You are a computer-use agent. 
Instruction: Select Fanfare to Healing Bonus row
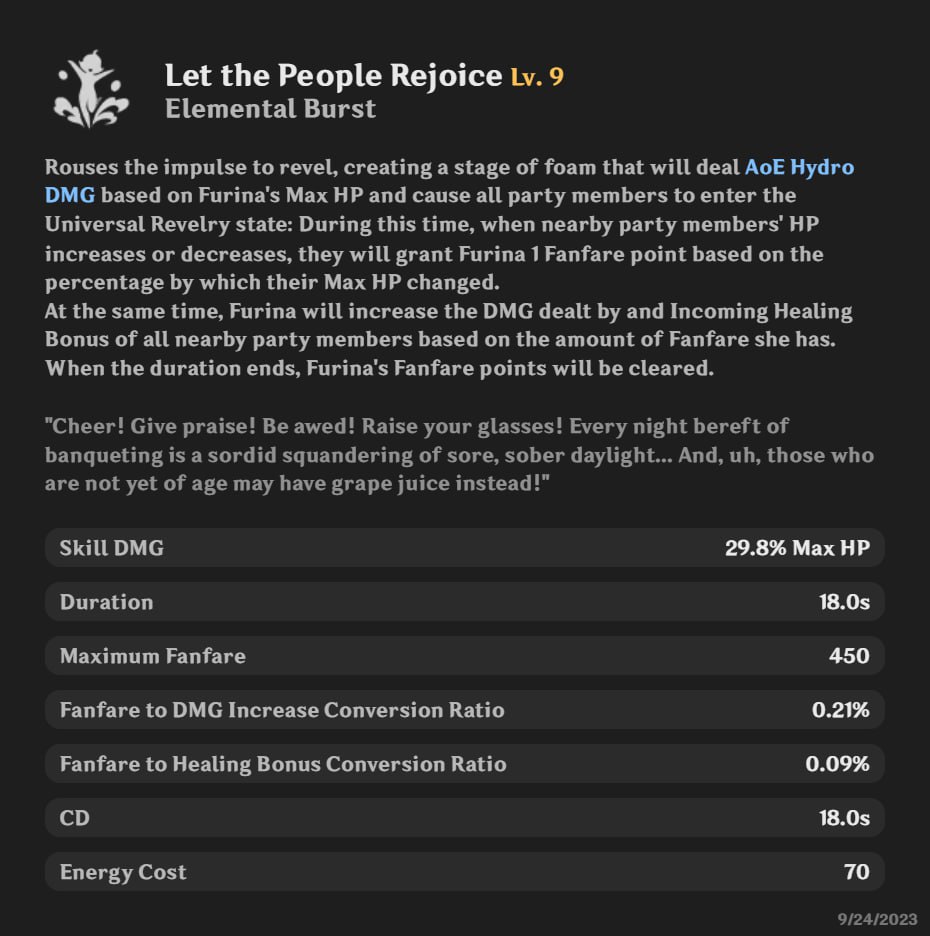[464, 764]
